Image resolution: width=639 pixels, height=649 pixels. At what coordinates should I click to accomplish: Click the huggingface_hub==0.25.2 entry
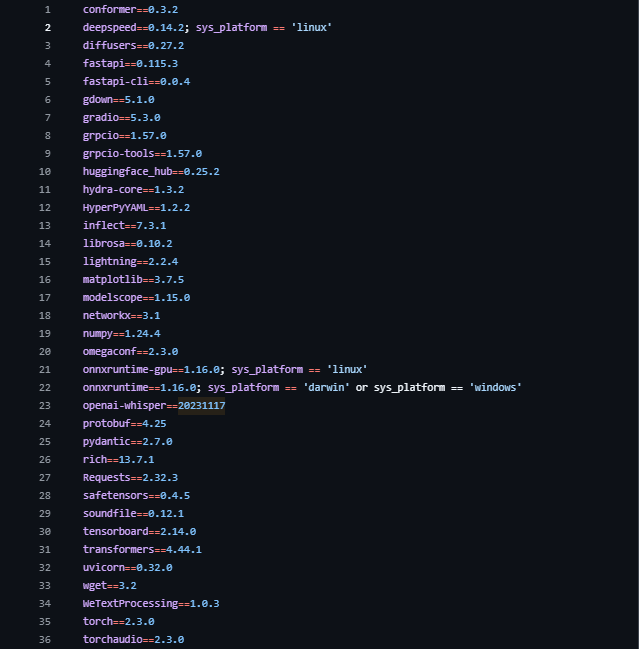(x=151, y=171)
